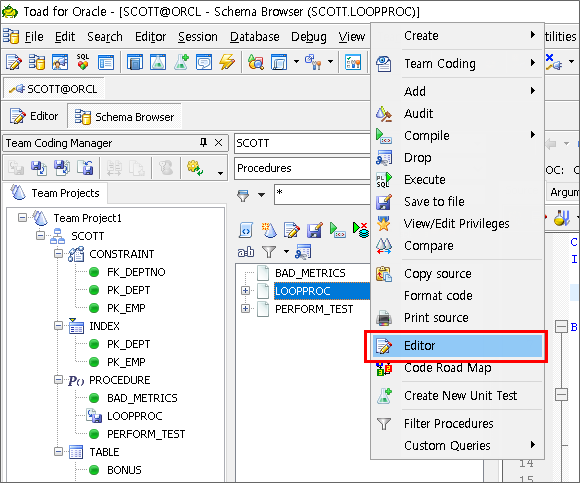Open the SCOTT schema dropdown
The width and height of the screenshot is (580, 483).
pos(303,143)
